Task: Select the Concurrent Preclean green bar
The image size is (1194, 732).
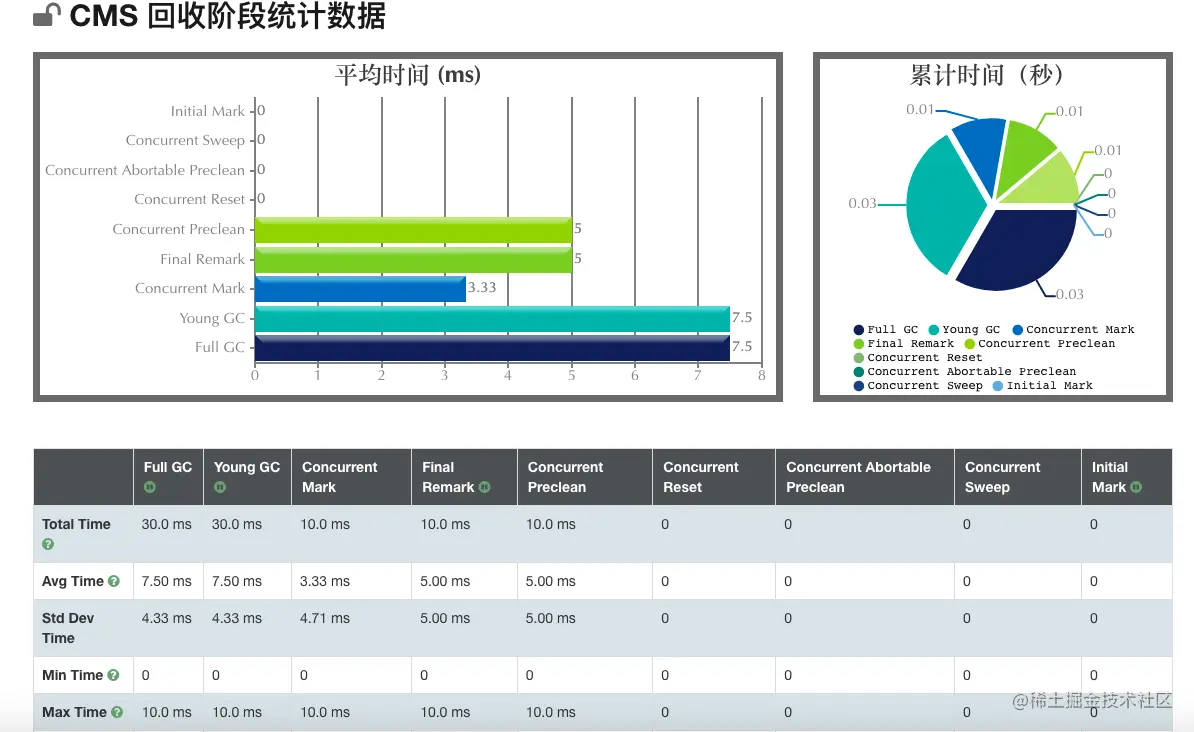Action: tap(413, 230)
